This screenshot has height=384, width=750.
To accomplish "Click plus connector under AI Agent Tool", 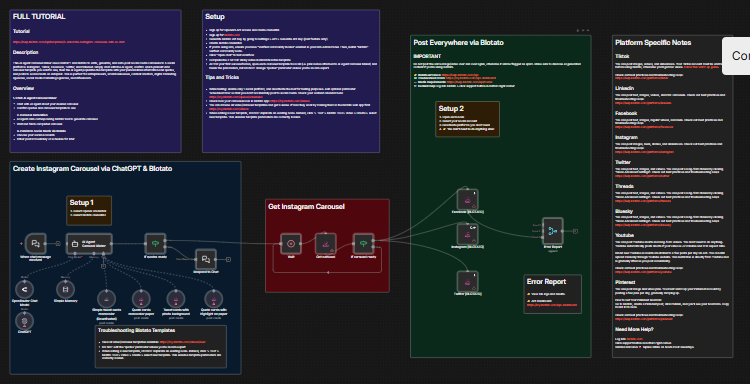I will [103, 266].
